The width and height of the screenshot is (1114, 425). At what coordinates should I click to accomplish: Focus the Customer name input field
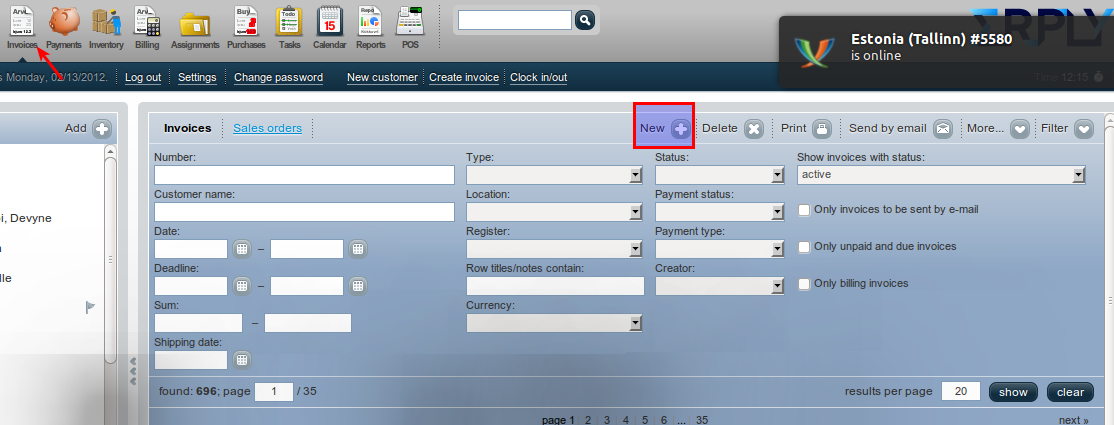304,212
